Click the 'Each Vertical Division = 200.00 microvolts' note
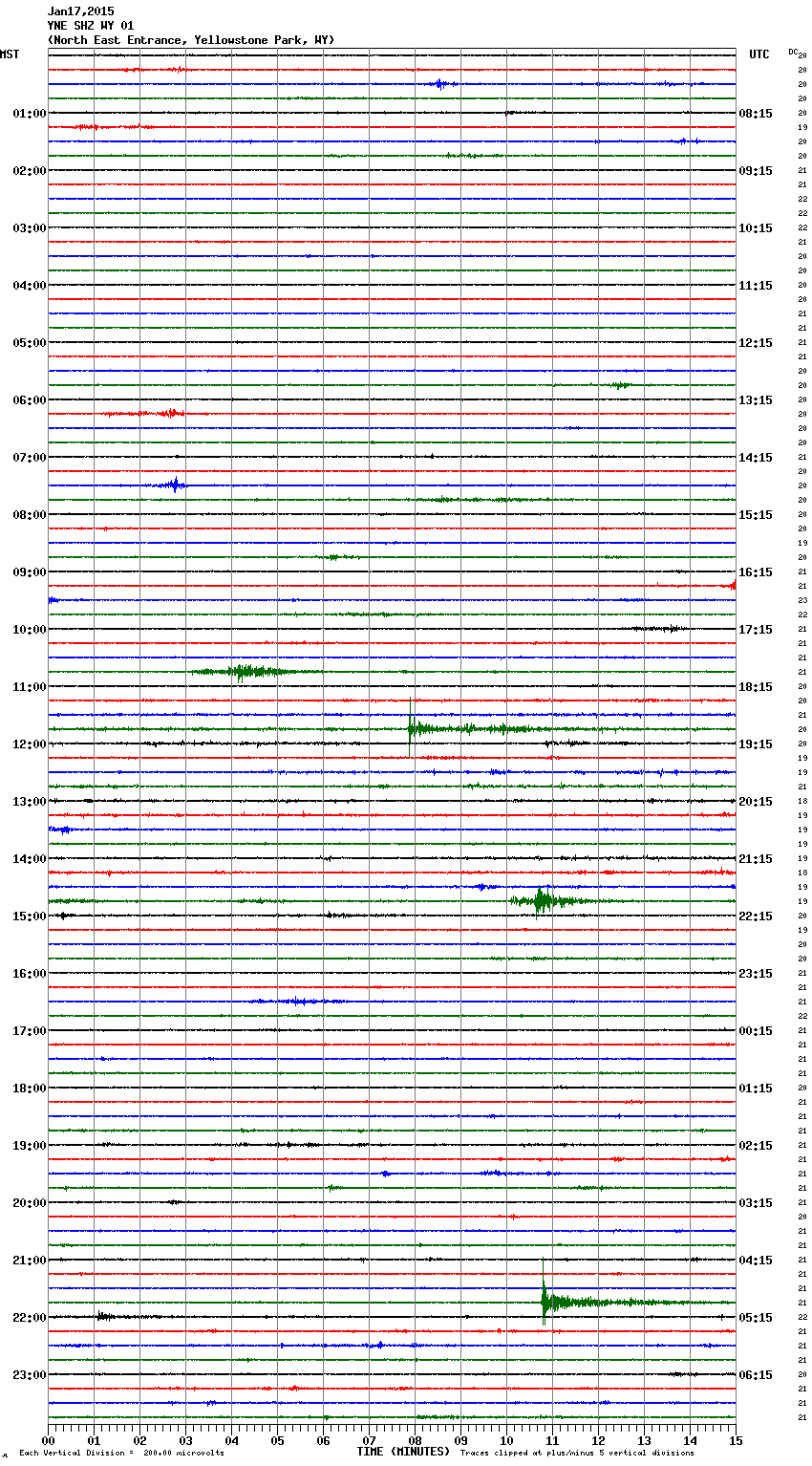This screenshot has height=1466, width=812. (121, 1454)
